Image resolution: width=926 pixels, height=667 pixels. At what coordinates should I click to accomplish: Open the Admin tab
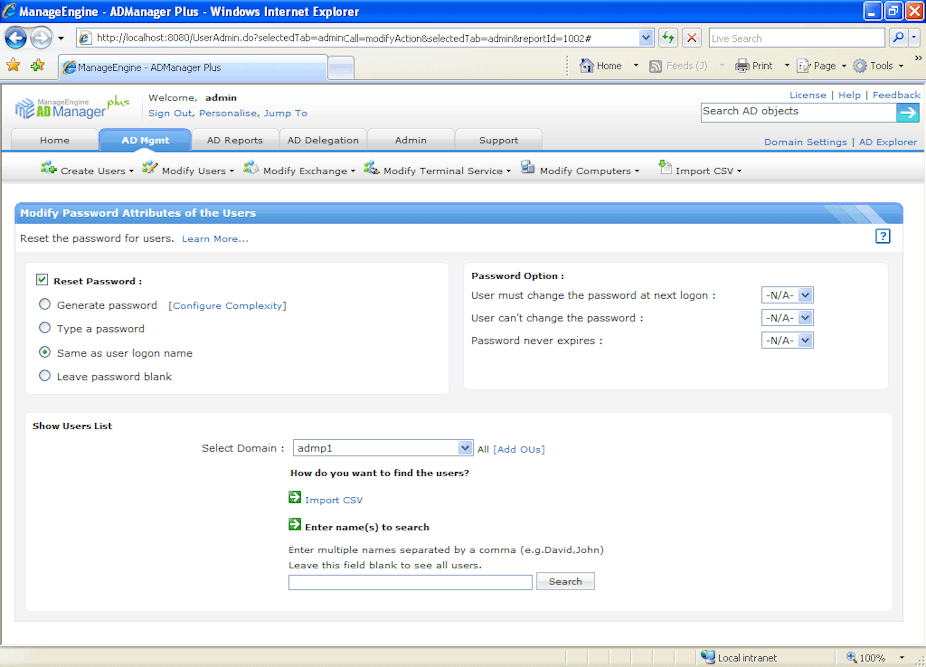tap(410, 140)
